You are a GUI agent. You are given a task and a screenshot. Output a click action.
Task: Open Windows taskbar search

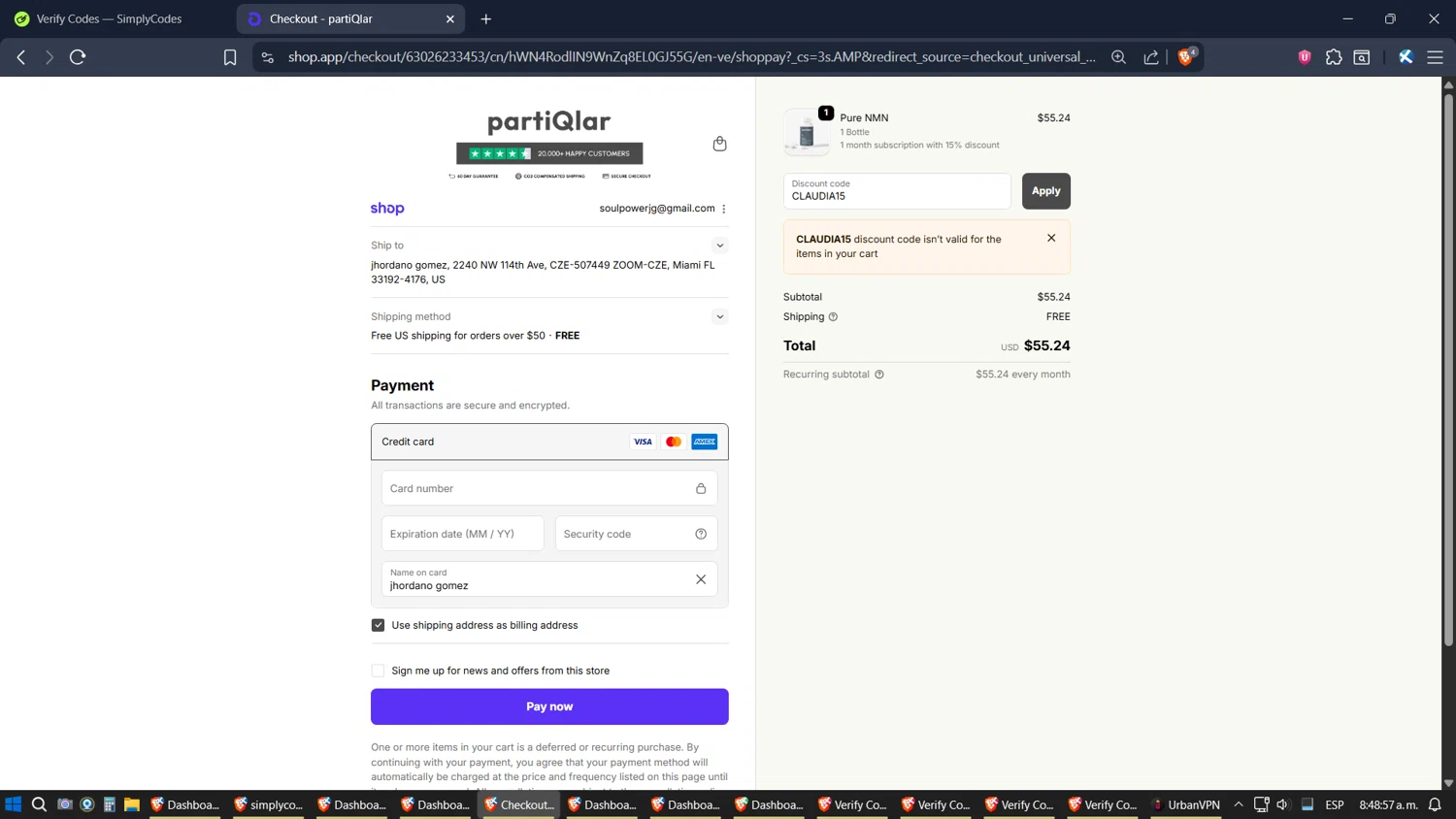pos(39,804)
